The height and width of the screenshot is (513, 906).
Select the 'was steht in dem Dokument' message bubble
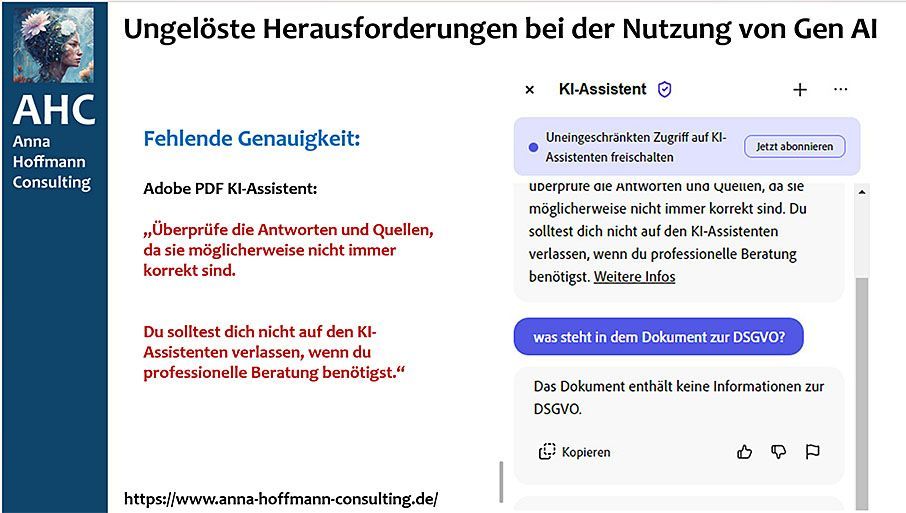pos(659,337)
